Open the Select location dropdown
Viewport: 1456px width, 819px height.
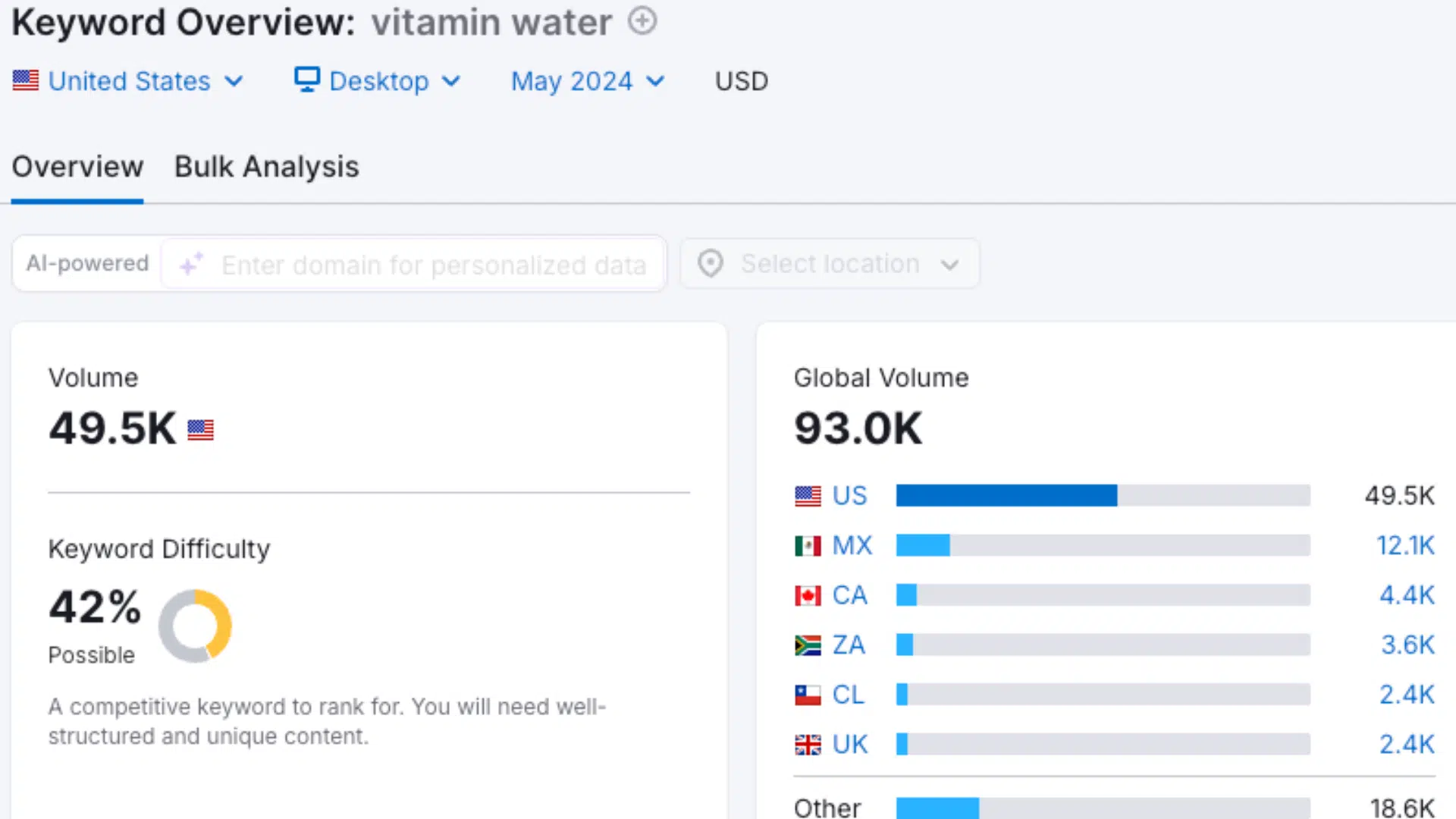click(x=830, y=263)
